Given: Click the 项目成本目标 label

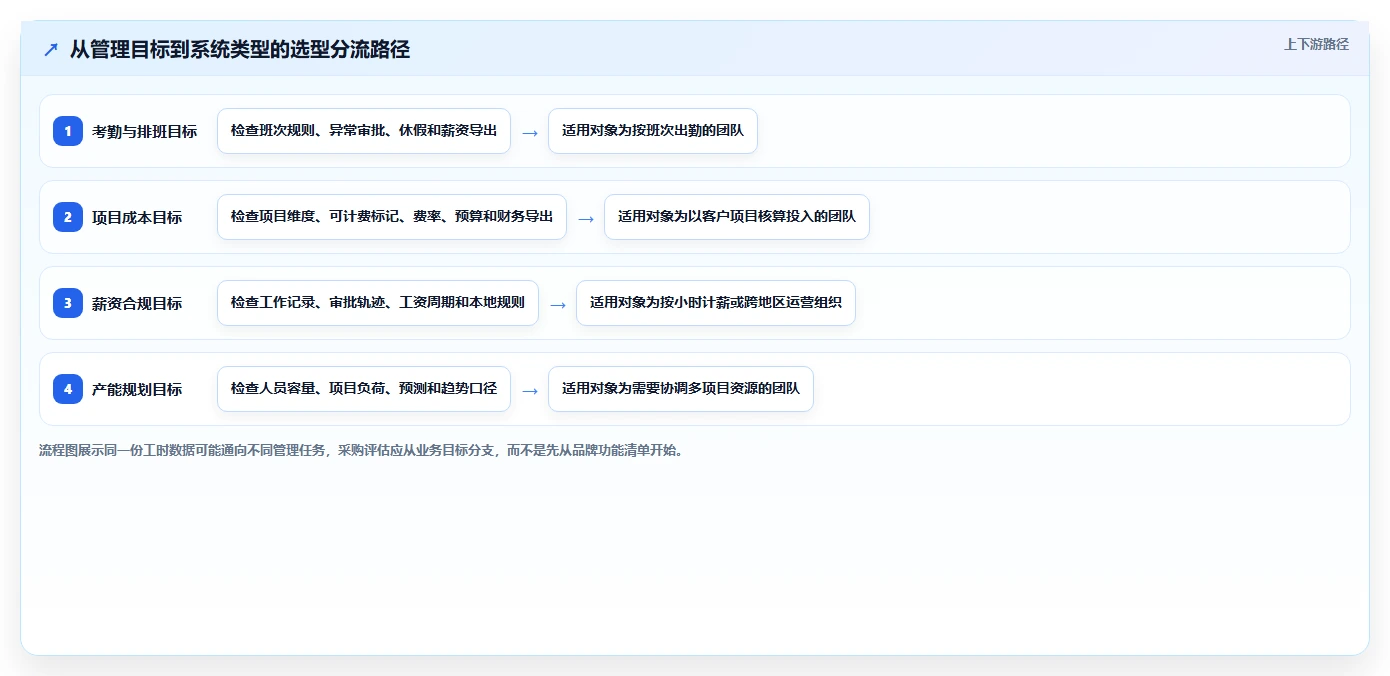Looking at the screenshot, I should pyautogui.click(x=137, y=217).
